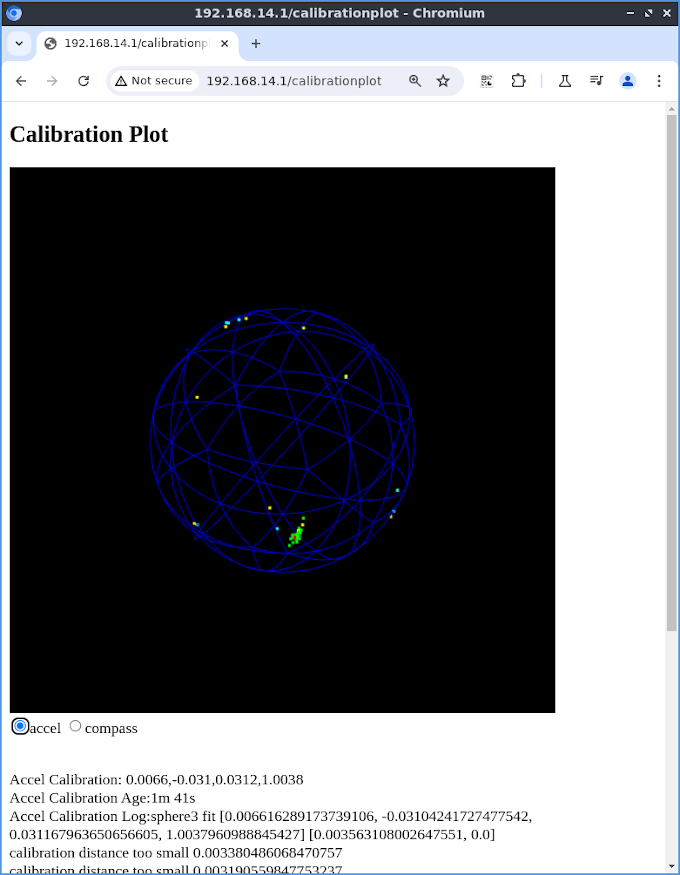
Task: Open the Chromium three-dot menu
Action: pyautogui.click(x=659, y=81)
